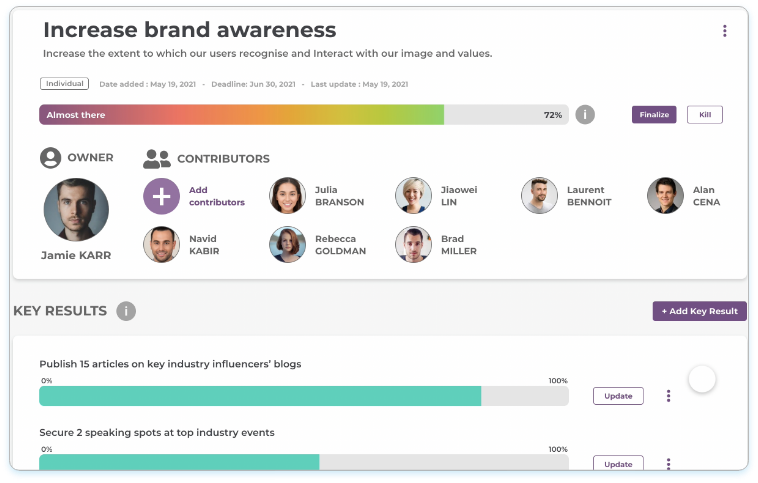Click the purple Add contributors plus icon
The image size is (758, 483).
[x=161, y=195]
